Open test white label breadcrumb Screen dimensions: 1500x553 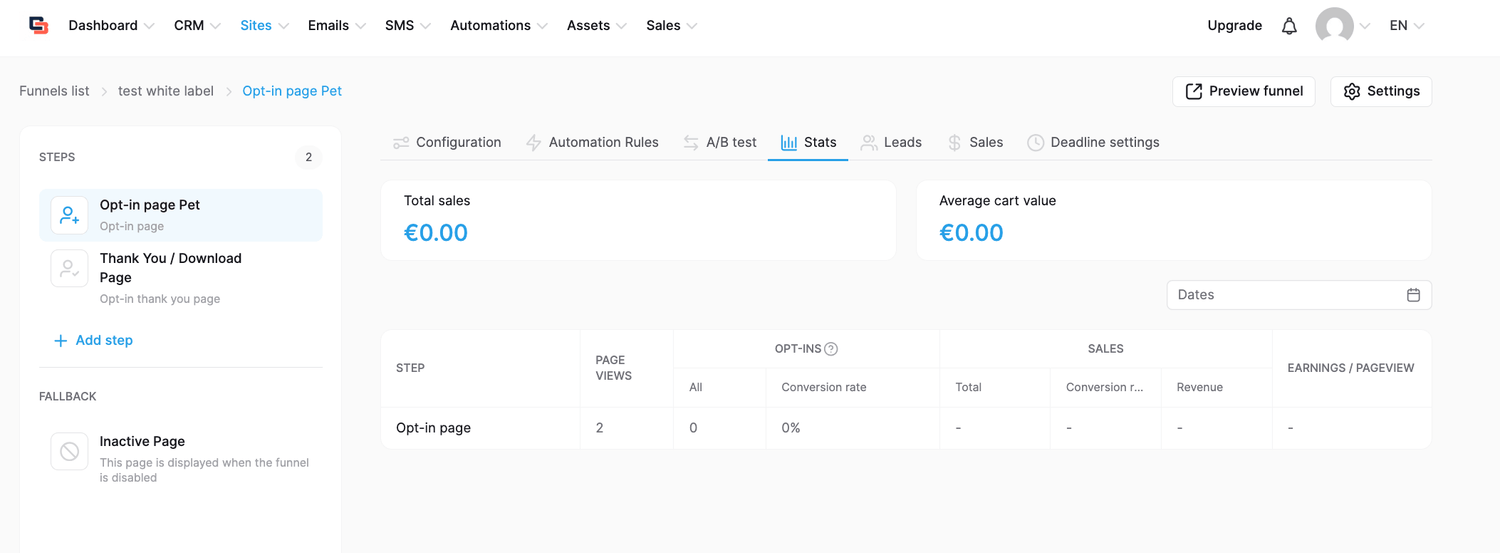click(166, 91)
